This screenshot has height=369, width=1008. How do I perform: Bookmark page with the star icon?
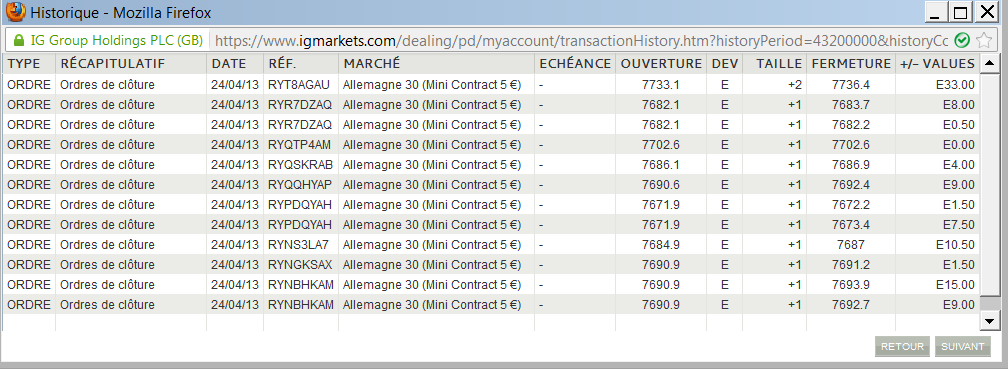coord(983,40)
